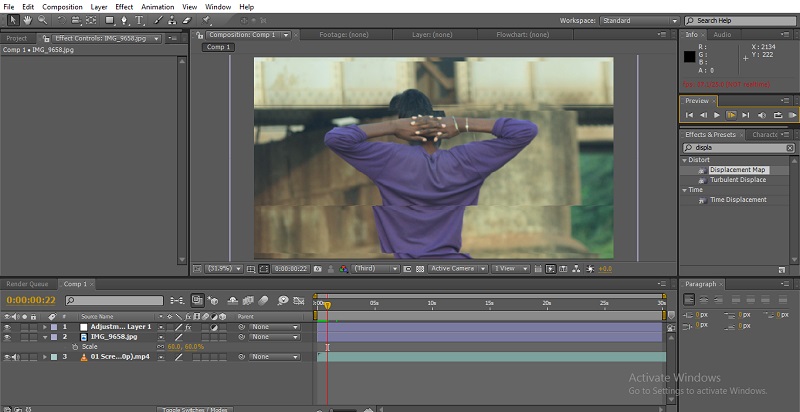Open the Composition Mini-Flowchart in timeline
Viewport: 800px width, 412px height.
tap(178, 300)
